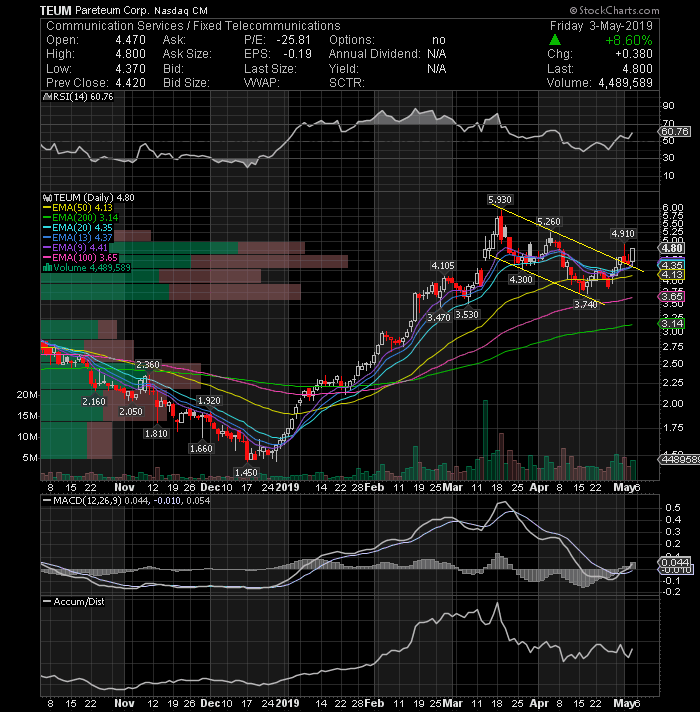Click the 4489589 volume axis tag
The width and height of the screenshot is (700, 712).
[x=679, y=460]
